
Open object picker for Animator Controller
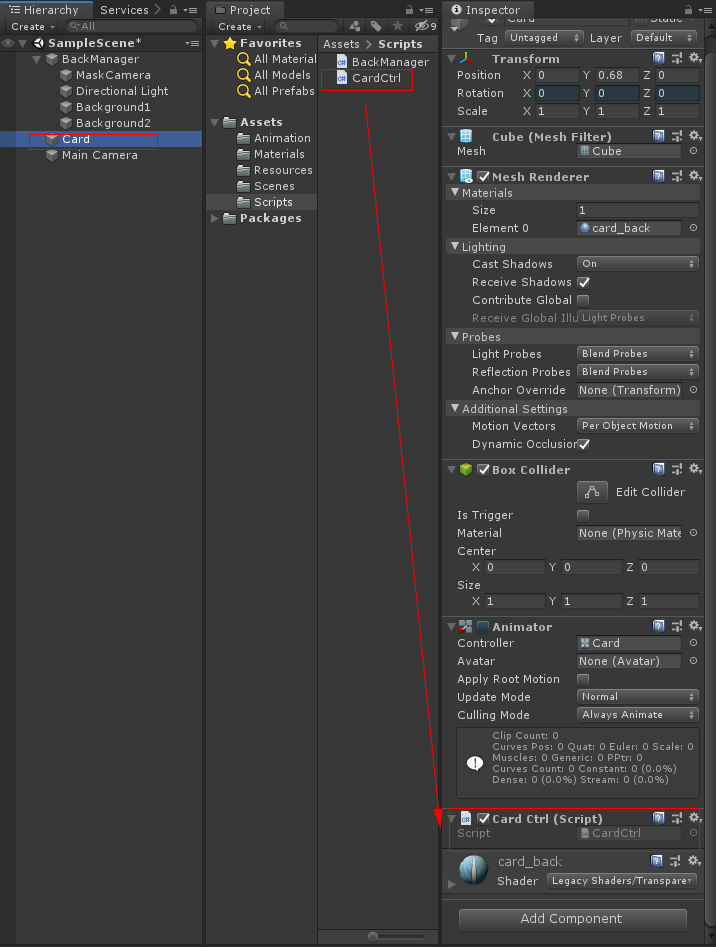pos(694,643)
